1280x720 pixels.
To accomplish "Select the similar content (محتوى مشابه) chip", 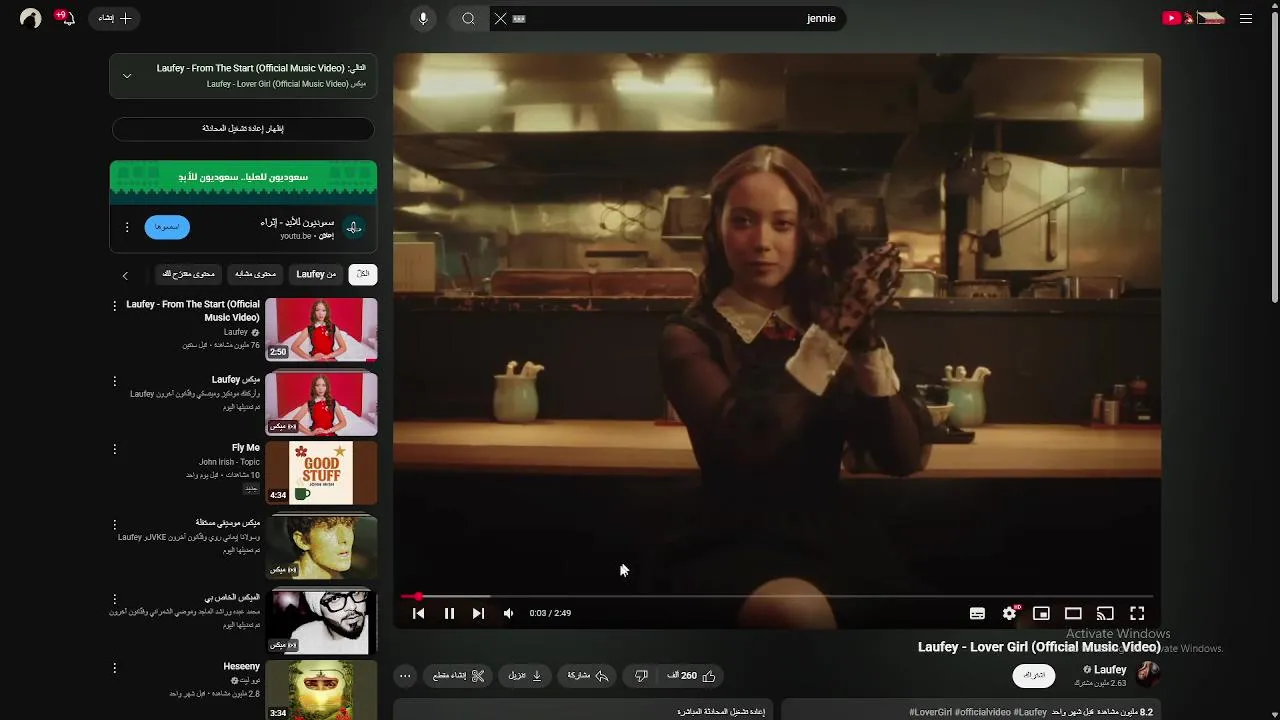I will [x=256, y=274].
